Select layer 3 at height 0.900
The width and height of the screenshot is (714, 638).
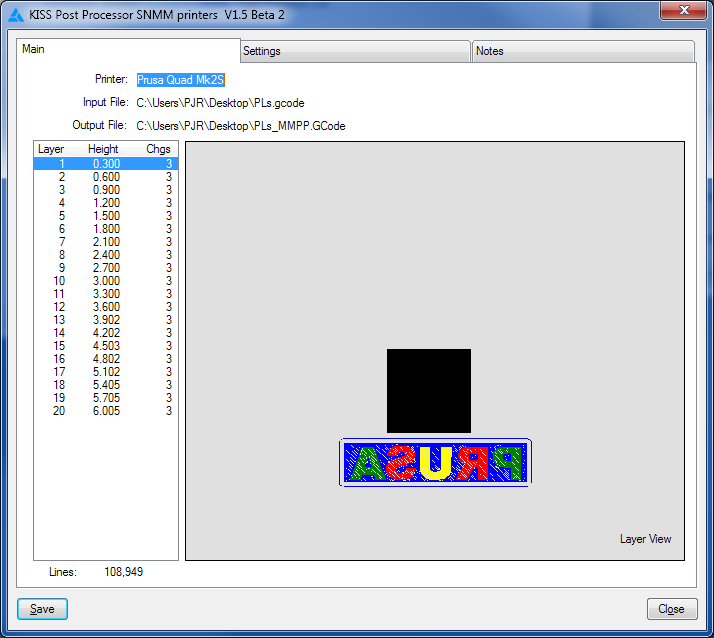click(106, 189)
